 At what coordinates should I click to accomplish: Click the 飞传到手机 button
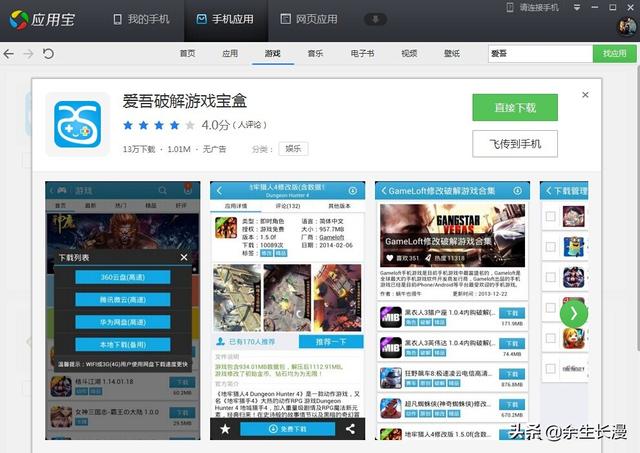(514, 144)
